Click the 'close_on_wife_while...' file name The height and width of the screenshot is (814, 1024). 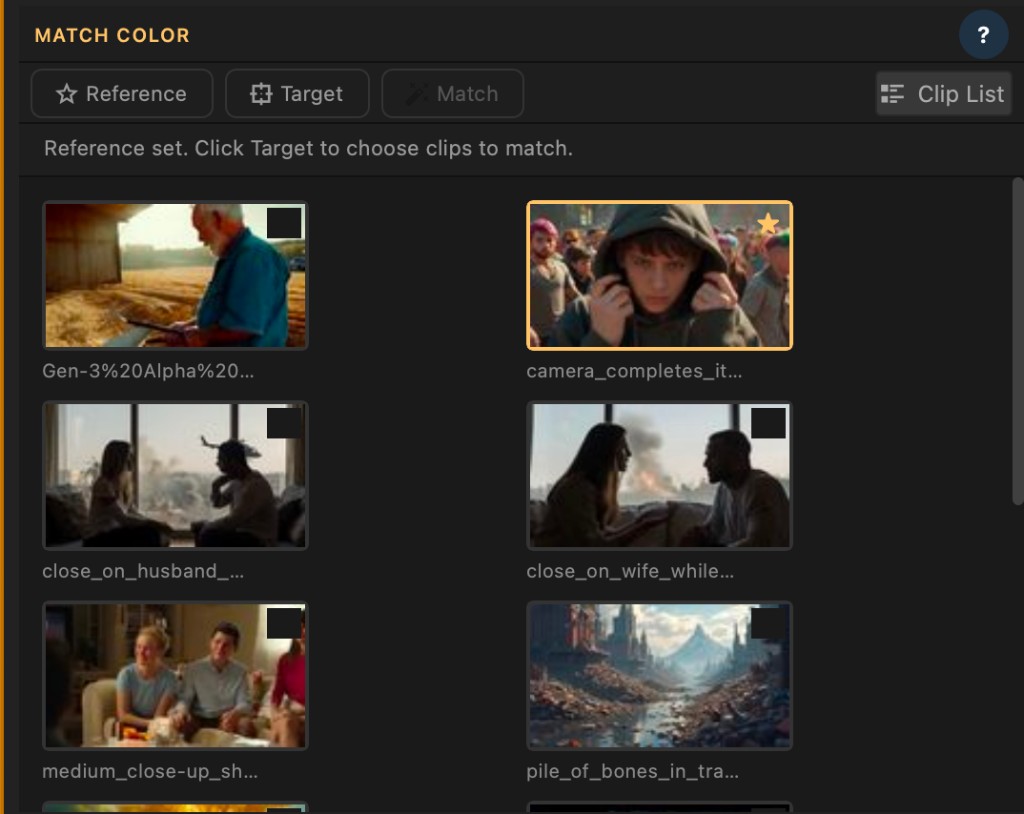tap(630, 571)
